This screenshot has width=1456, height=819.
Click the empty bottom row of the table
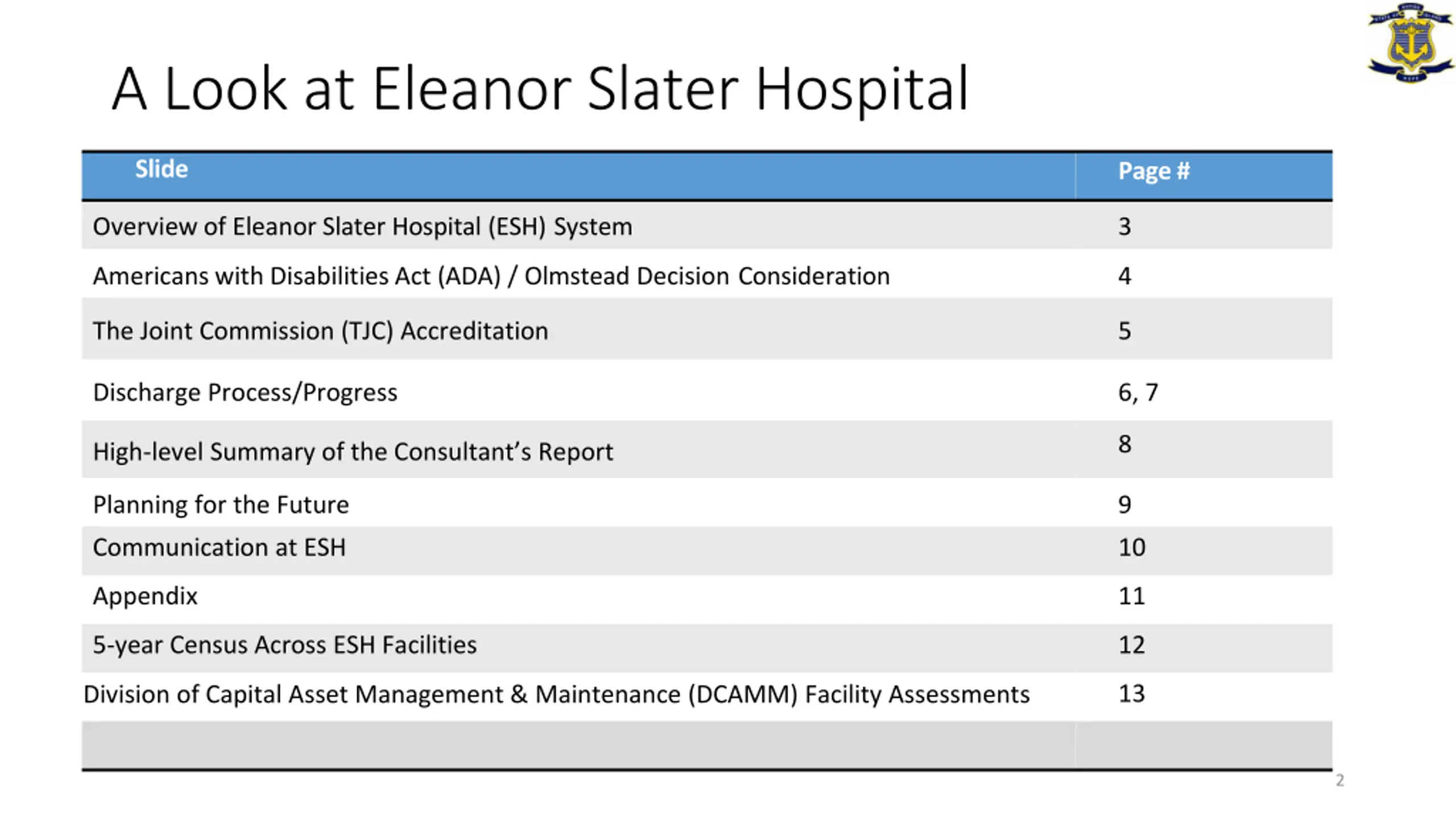(x=578, y=744)
